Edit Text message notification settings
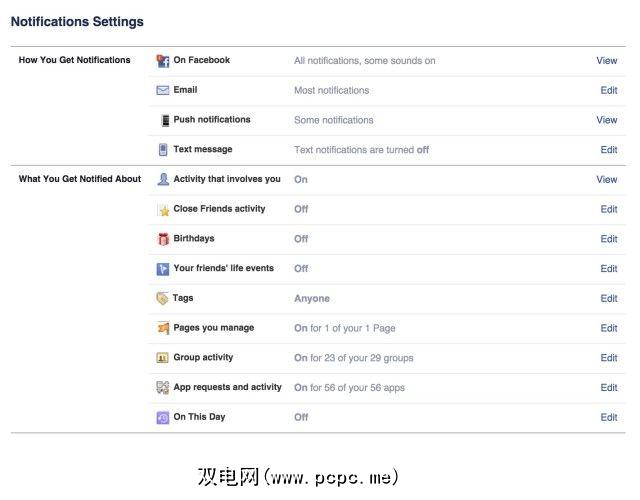Viewport: 640px width, 500px height. point(609,150)
